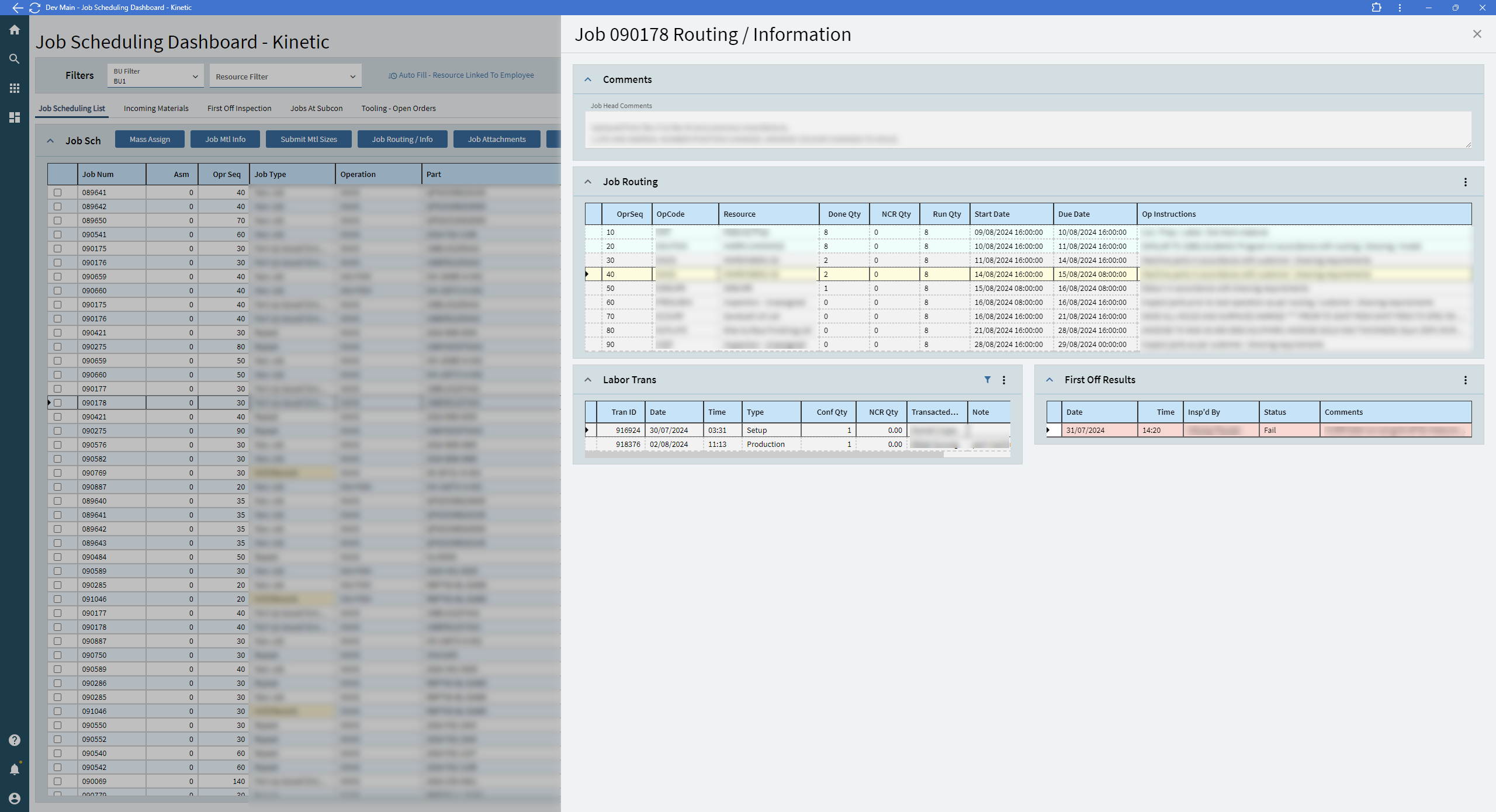Click the Due Date header in Job Routing

tap(1095, 214)
